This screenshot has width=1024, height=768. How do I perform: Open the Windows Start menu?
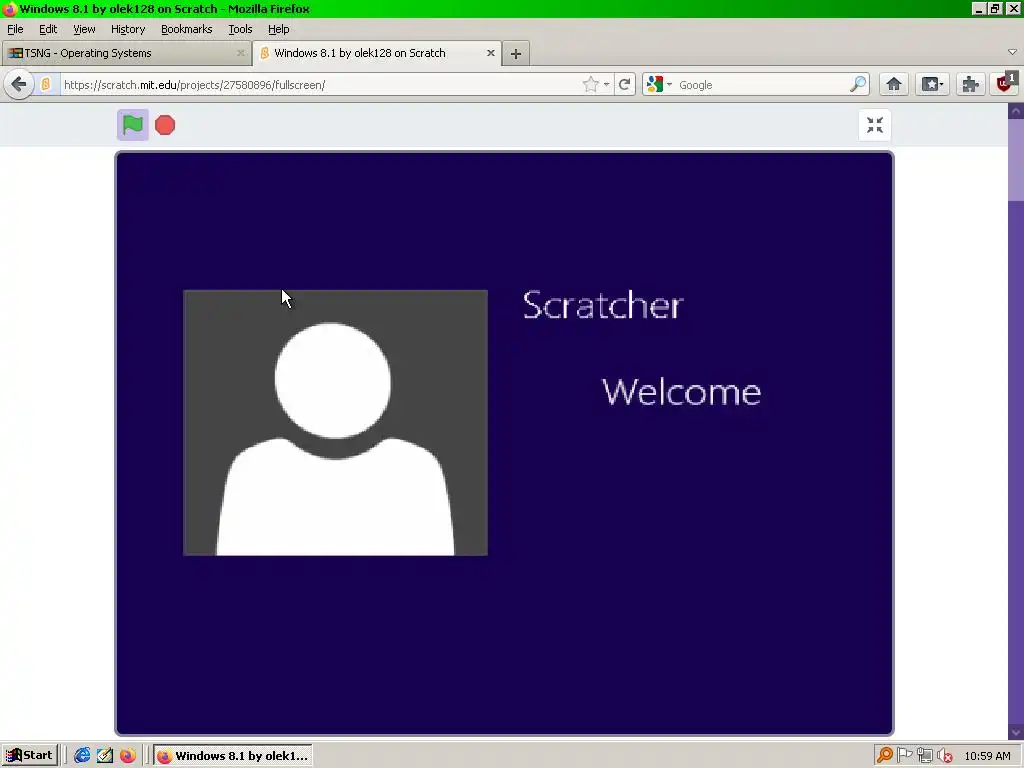coord(29,756)
